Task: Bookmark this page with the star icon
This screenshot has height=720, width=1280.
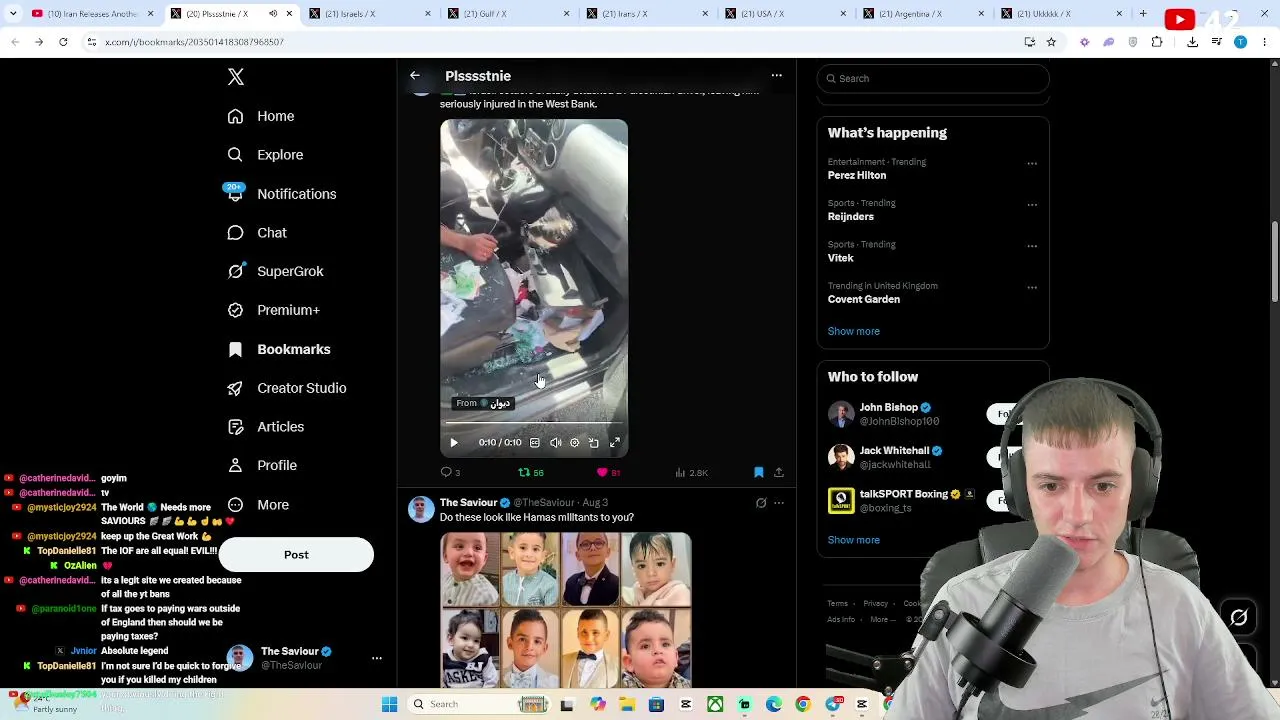Action: [x=1051, y=42]
